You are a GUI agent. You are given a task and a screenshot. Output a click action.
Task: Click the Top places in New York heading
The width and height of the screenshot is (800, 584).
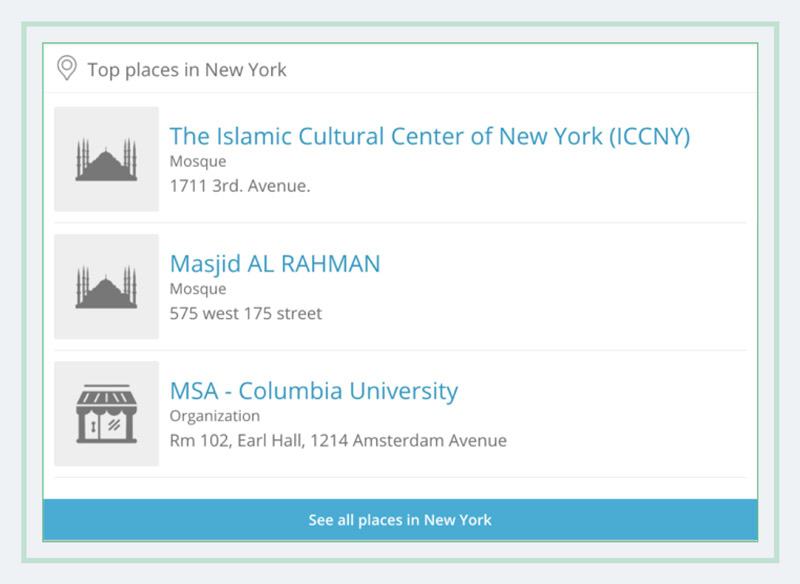pos(187,70)
